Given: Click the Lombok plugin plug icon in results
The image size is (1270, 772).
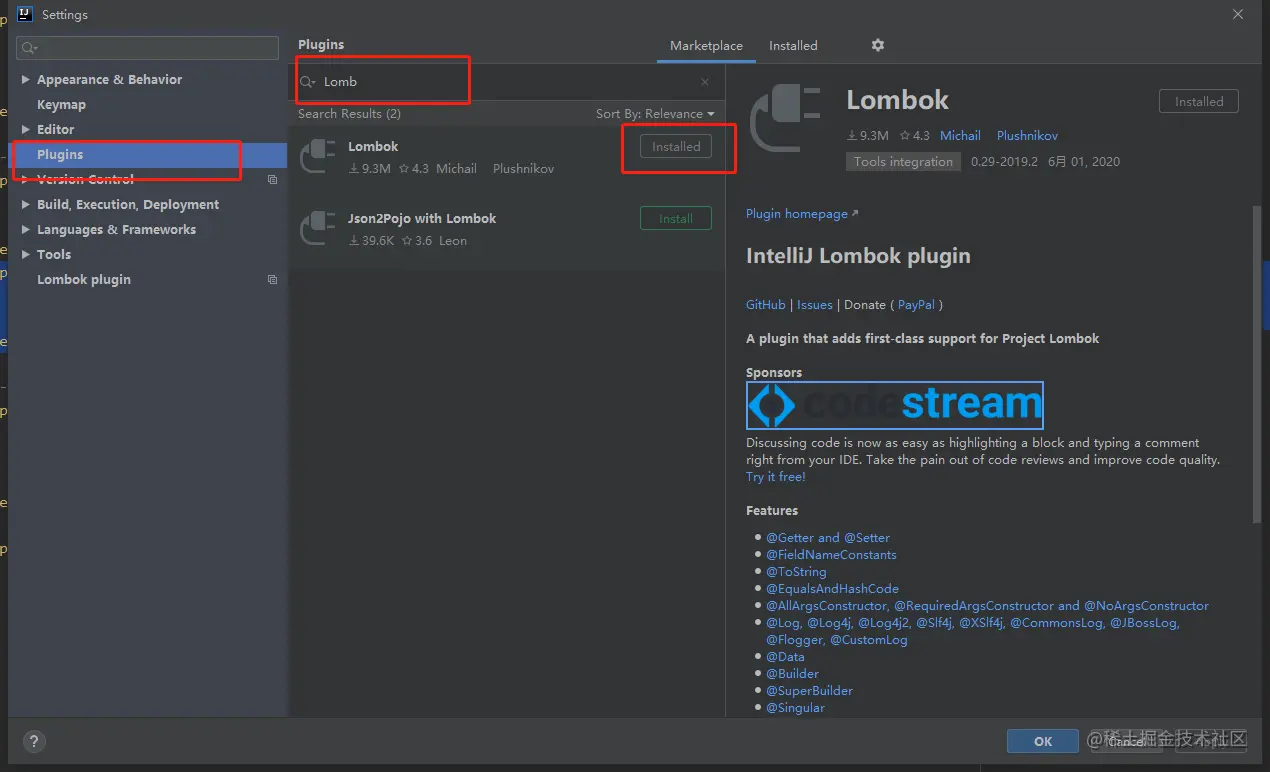Looking at the screenshot, I should pyautogui.click(x=318, y=157).
